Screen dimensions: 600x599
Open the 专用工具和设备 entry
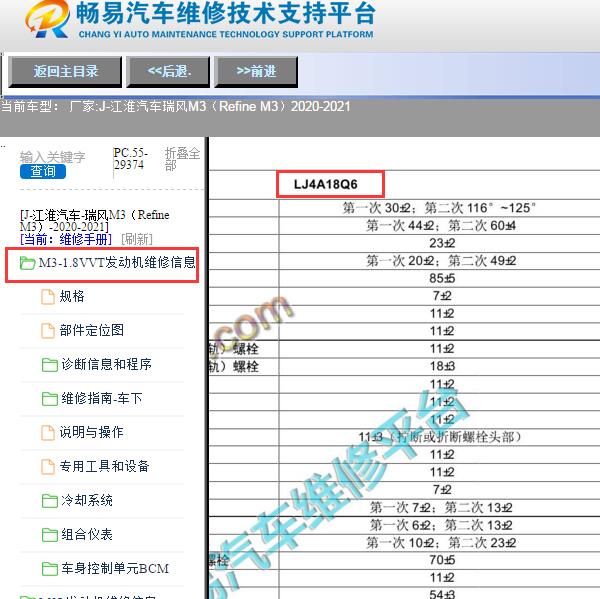pos(104,466)
